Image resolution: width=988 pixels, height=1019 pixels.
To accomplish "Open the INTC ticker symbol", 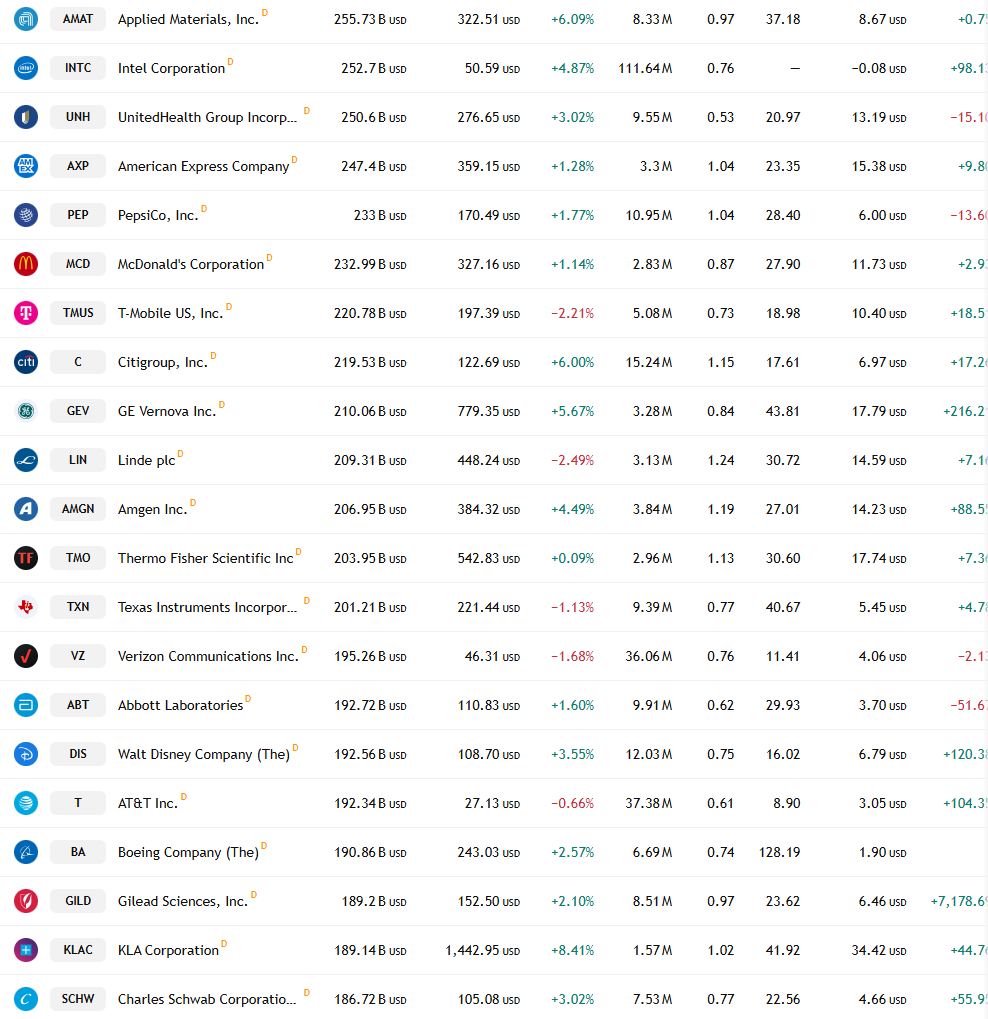I will pyautogui.click(x=78, y=68).
